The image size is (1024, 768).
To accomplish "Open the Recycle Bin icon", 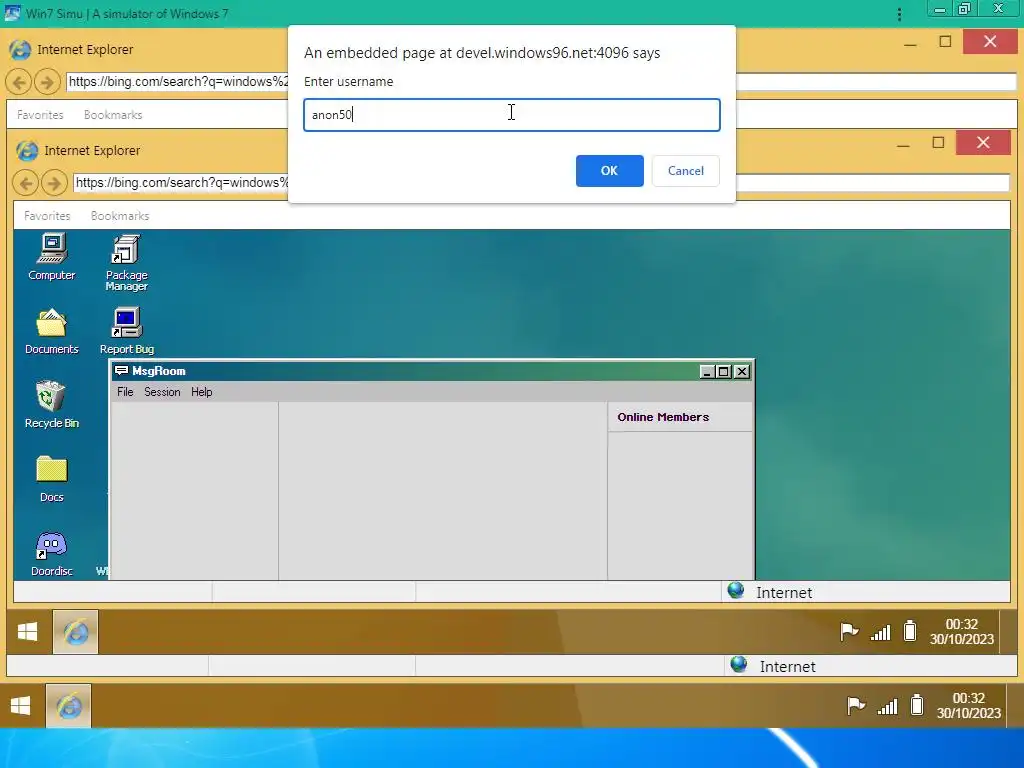I will (x=52, y=405).
